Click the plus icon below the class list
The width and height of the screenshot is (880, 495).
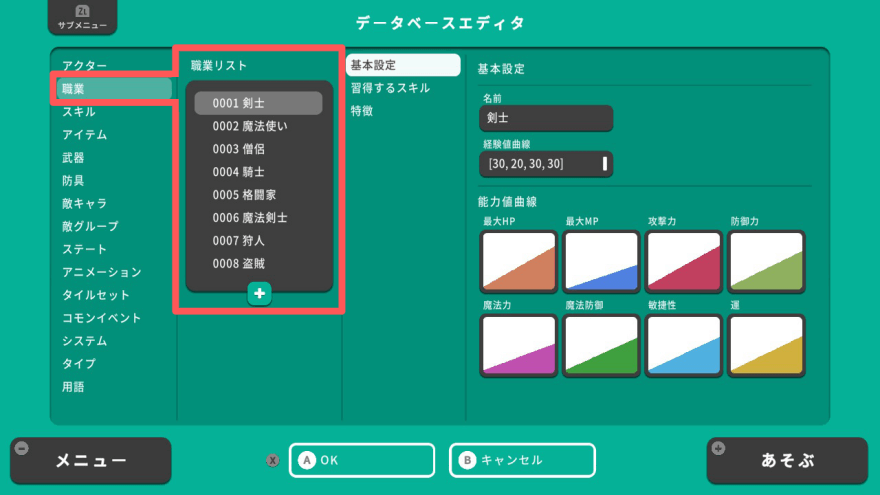coord(259,294)
